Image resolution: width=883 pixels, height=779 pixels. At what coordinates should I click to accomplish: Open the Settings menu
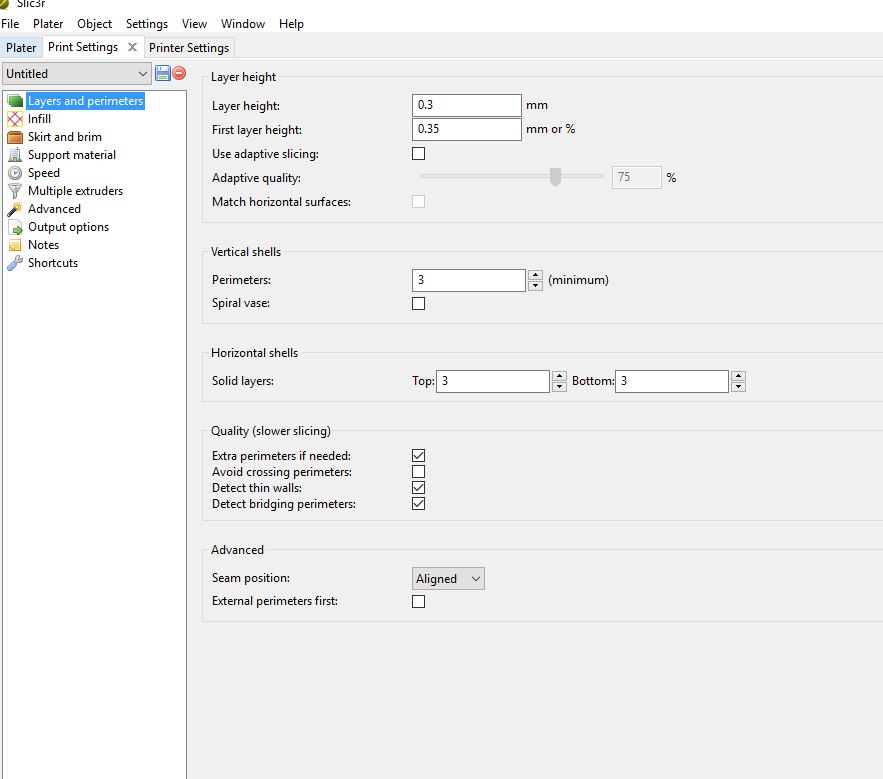tap(147, 23)
